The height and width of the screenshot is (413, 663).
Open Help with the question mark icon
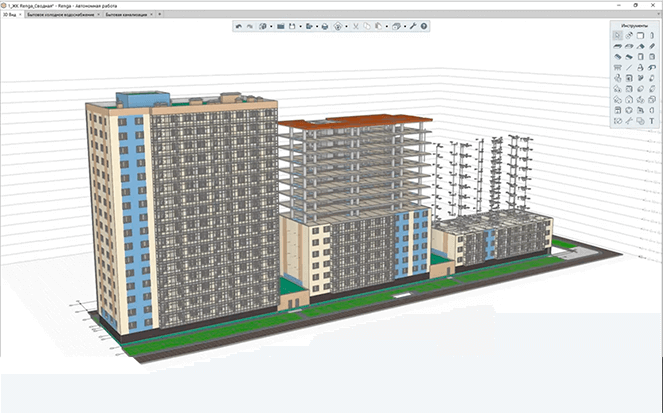pos(424,26)
